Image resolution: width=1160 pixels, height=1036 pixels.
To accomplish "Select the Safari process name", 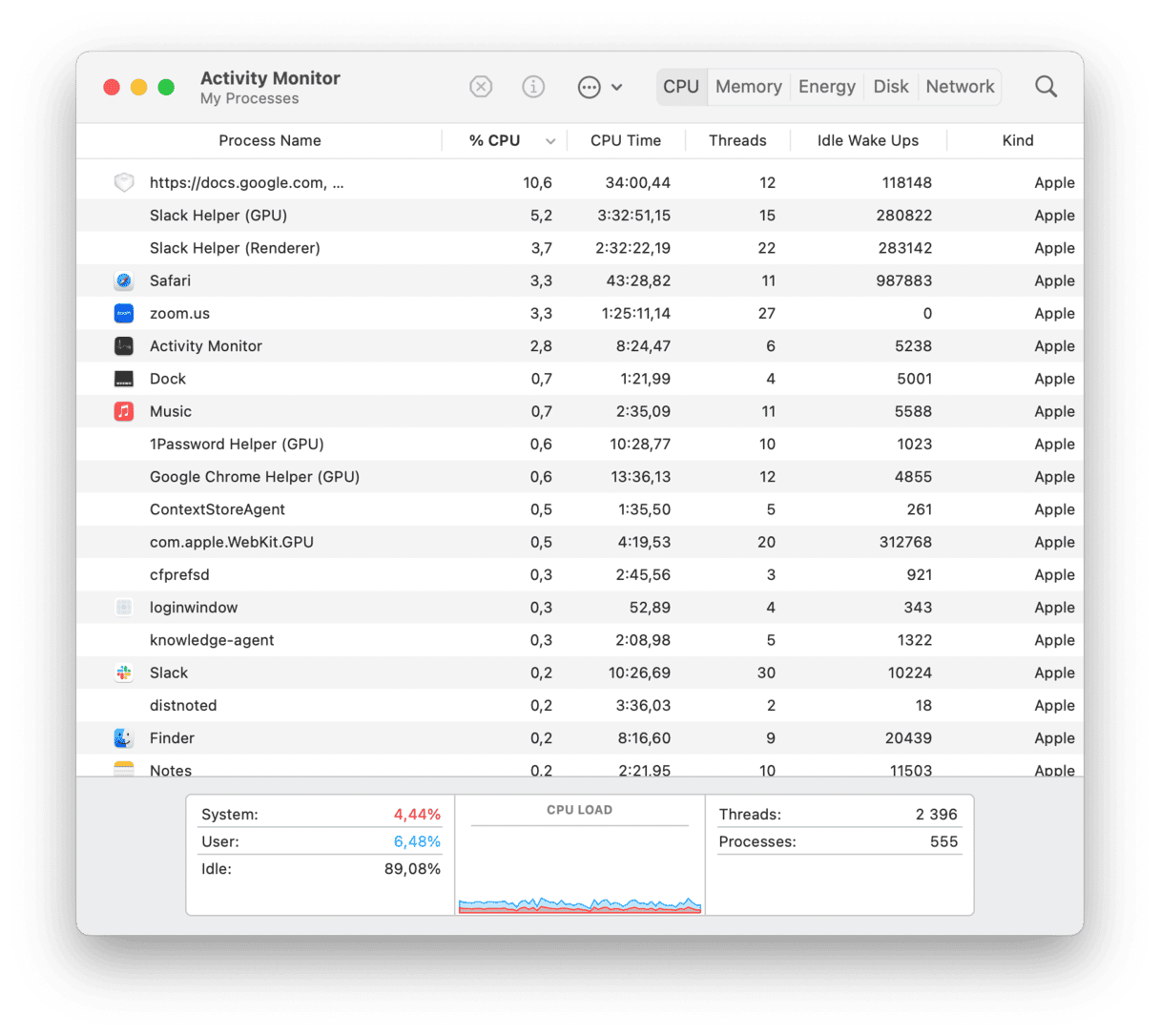I will (170, 280).
